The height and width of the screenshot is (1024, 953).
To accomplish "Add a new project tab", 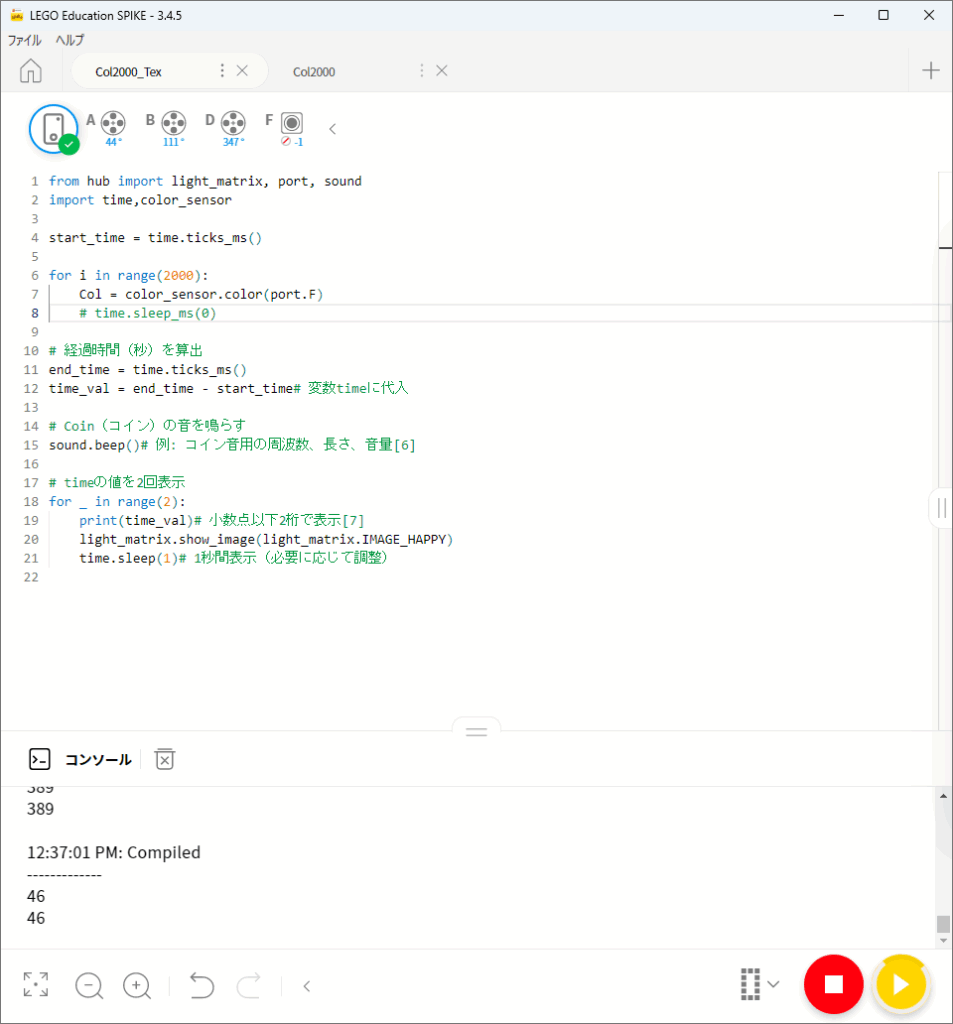I will point(931,71).
